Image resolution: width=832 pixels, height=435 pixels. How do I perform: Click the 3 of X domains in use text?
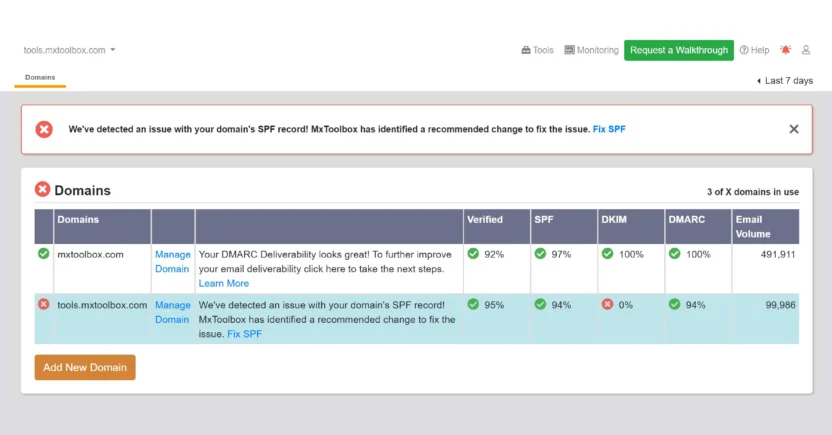[752, 192]
